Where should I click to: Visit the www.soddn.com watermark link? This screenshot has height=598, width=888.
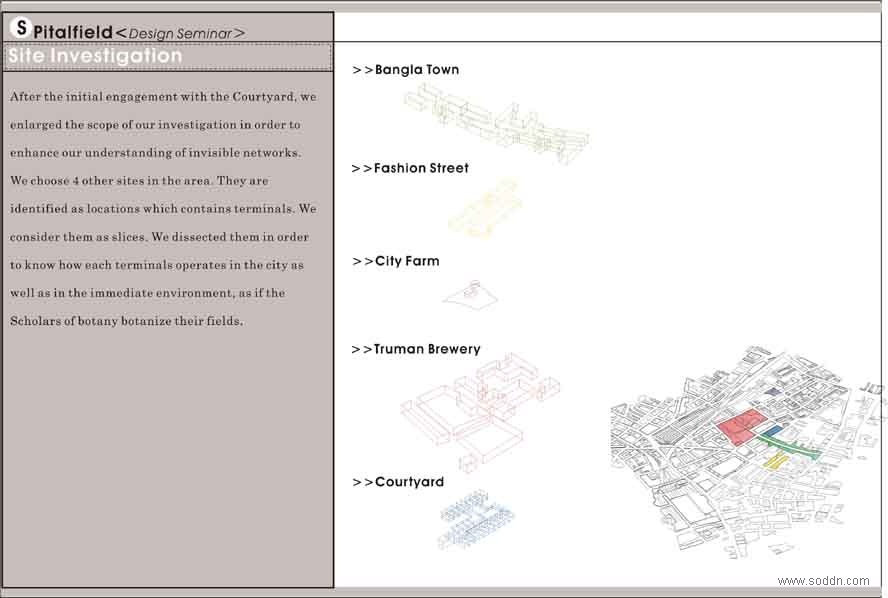tap(823, 581)
